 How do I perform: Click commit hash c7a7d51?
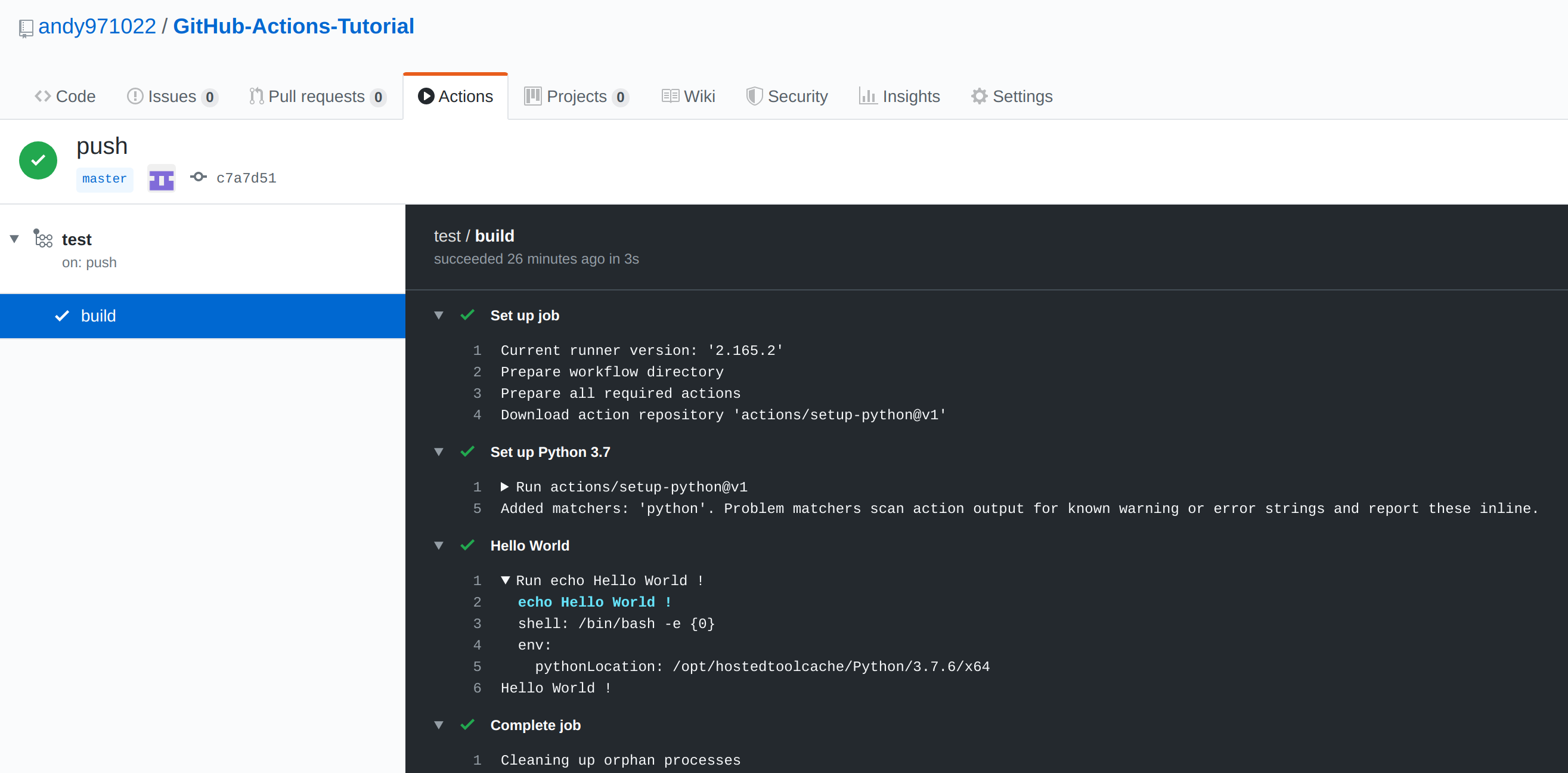click(x=246, y=177)
